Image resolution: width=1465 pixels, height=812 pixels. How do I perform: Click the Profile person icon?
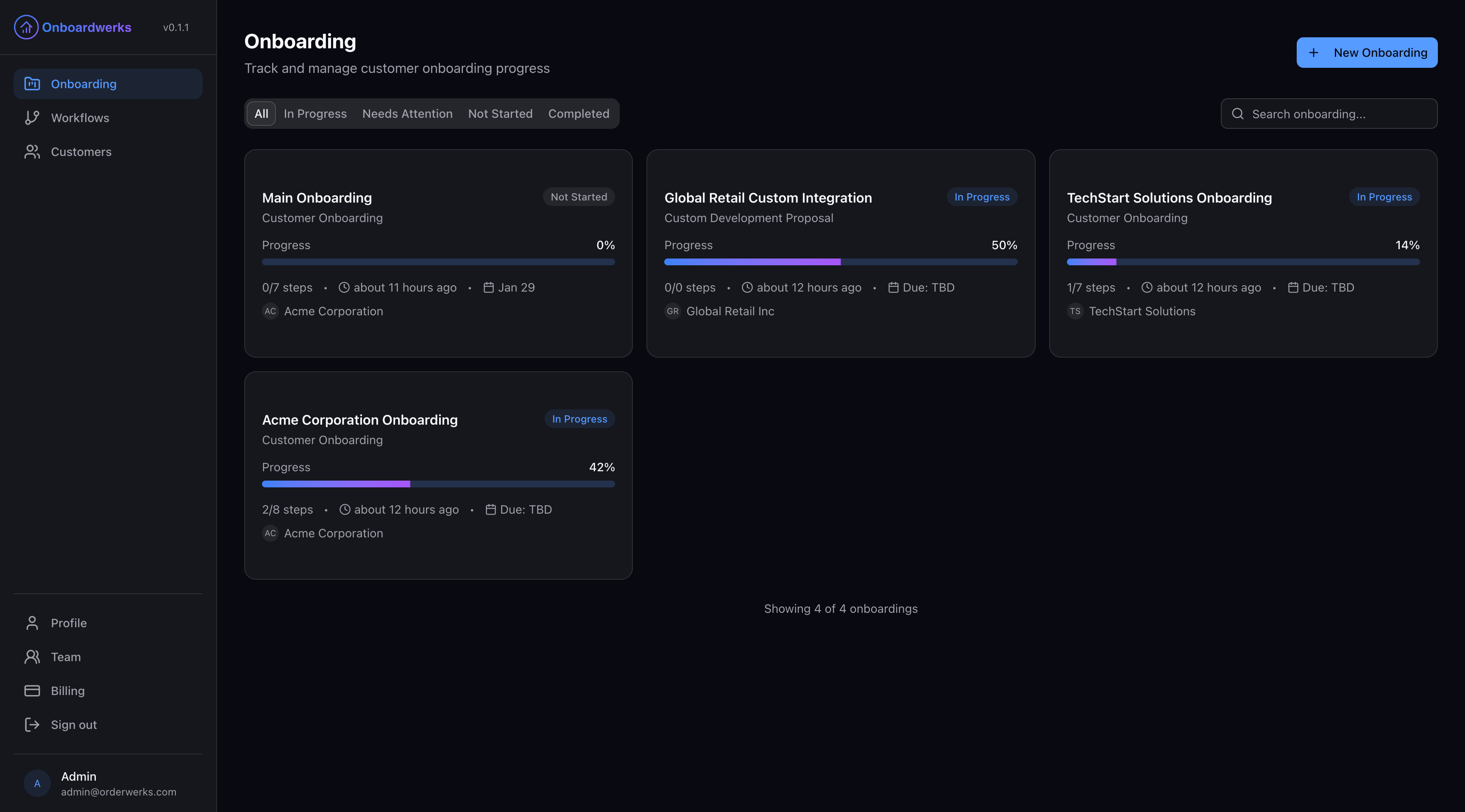32,623
